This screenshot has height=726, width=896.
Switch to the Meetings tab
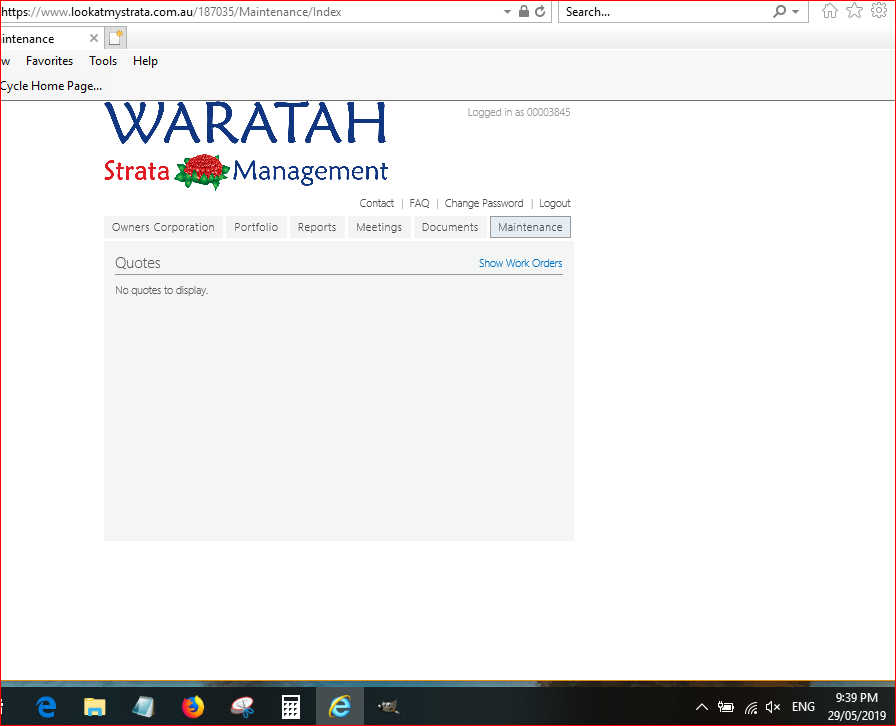click(379, 227)
